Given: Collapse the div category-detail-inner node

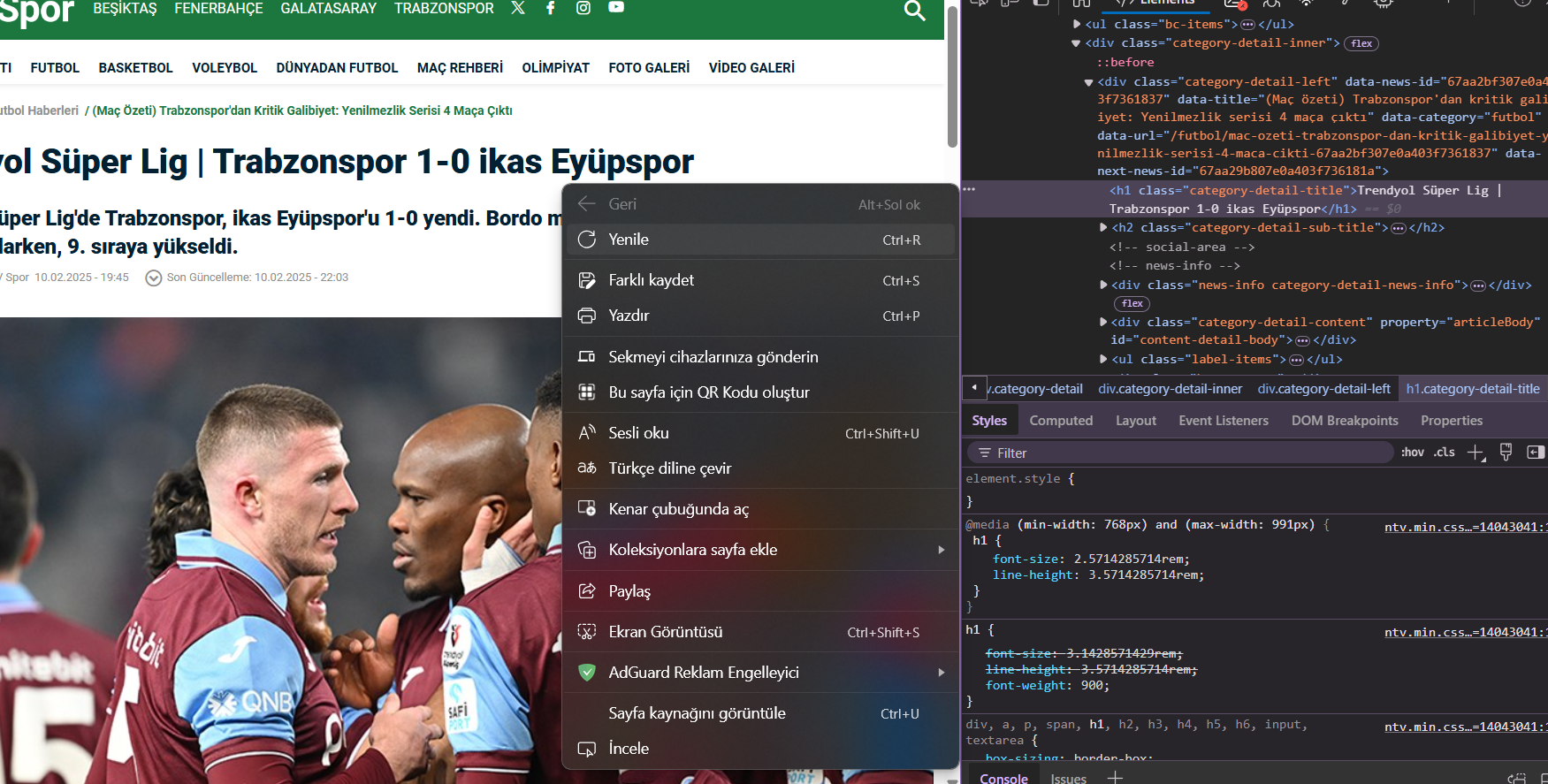Looking at the screenshot, I should point(1077,42).
